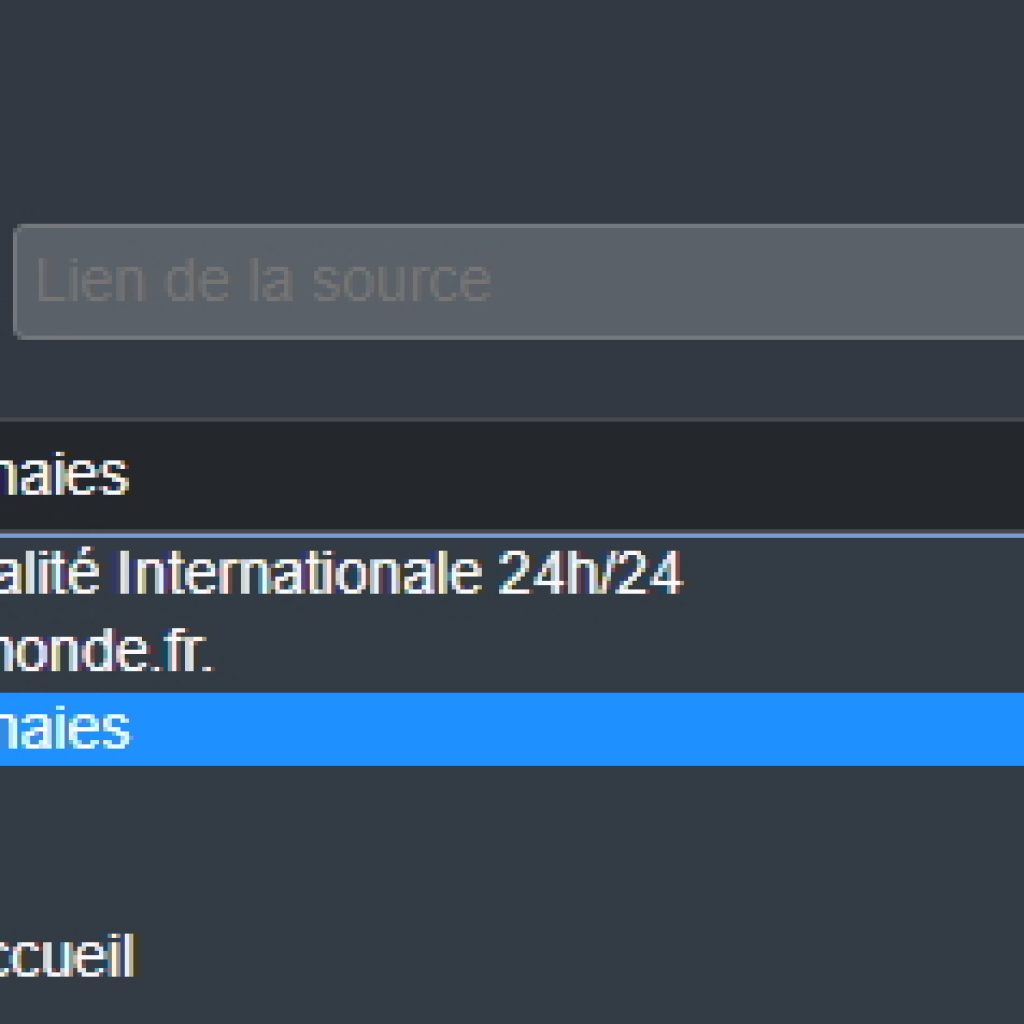Pick the source entry ending 'monde.fr.'
This screenshot has height=1024, width=1024.
512,650
